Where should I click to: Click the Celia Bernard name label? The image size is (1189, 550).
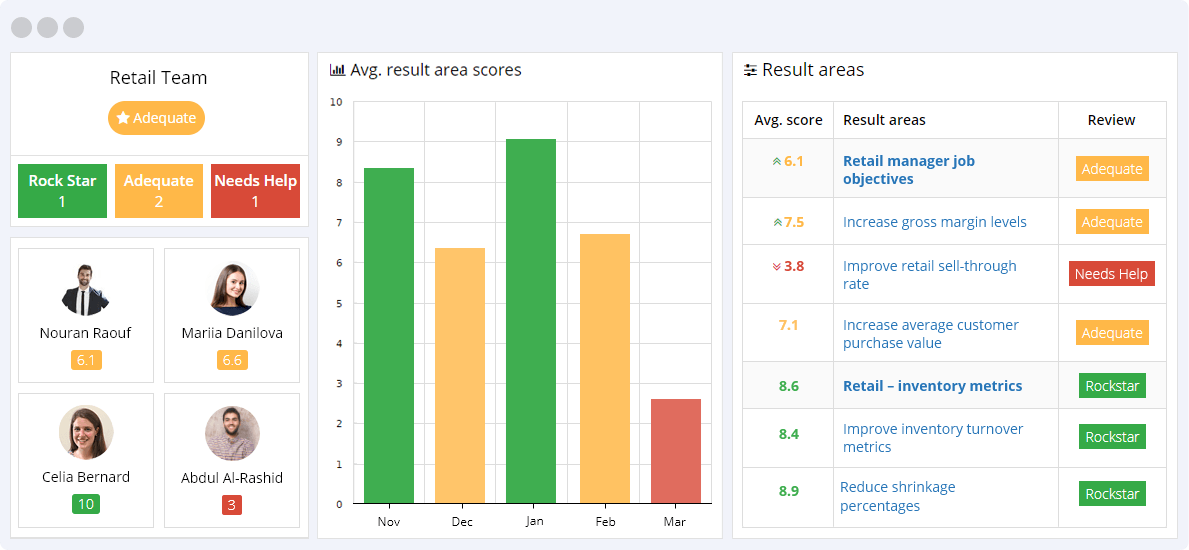(86, 477)
